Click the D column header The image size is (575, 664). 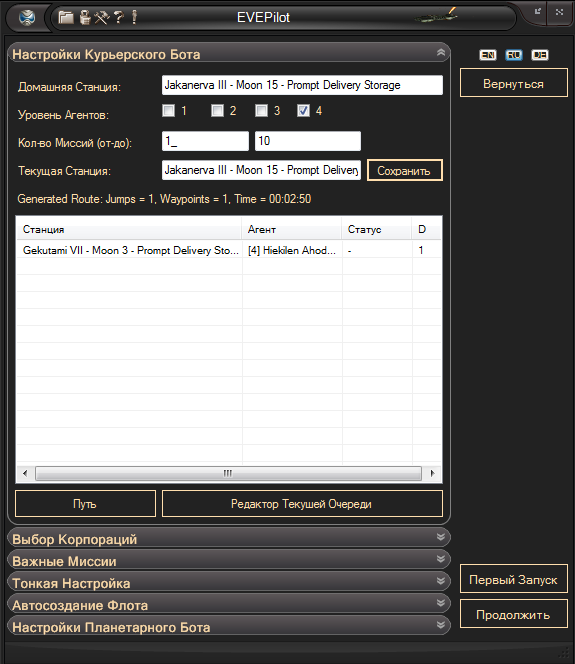426,229
